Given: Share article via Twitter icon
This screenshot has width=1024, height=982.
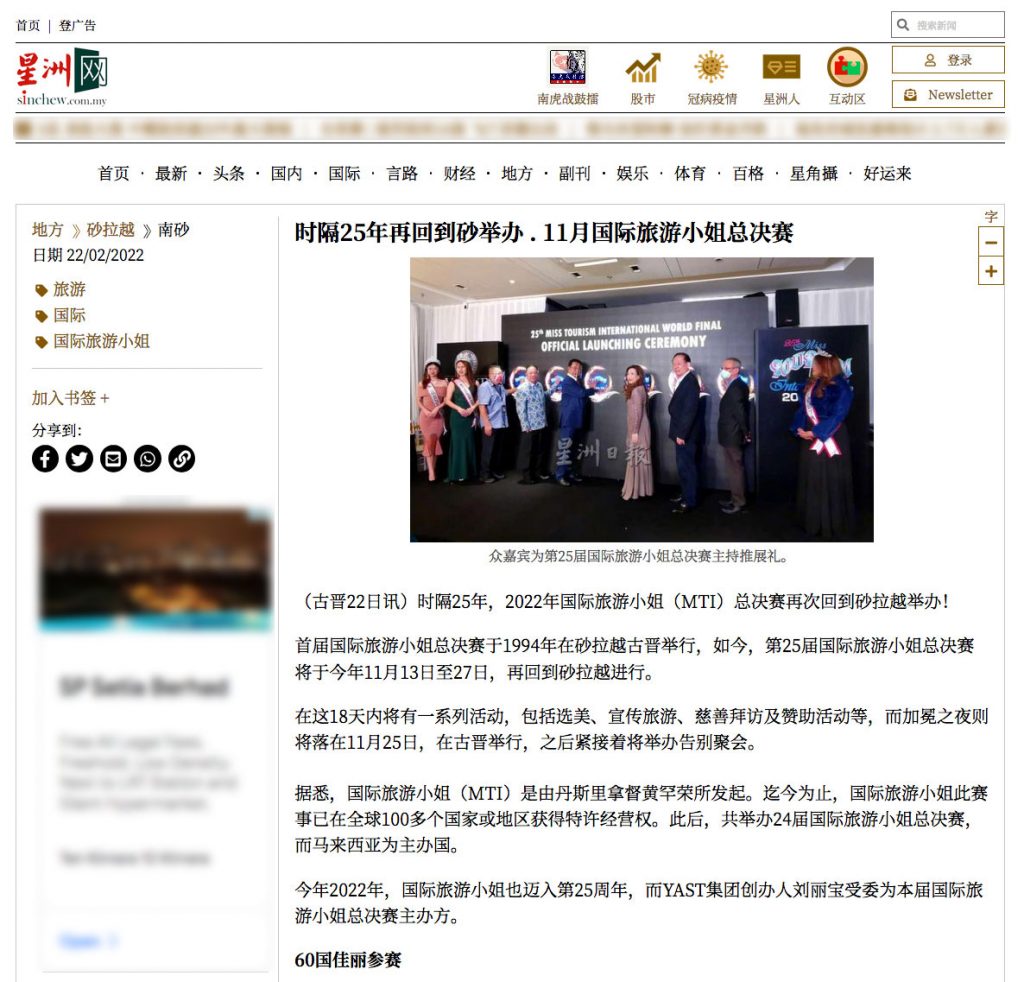Looking at the screenshot, I should [x=79, y=459].
